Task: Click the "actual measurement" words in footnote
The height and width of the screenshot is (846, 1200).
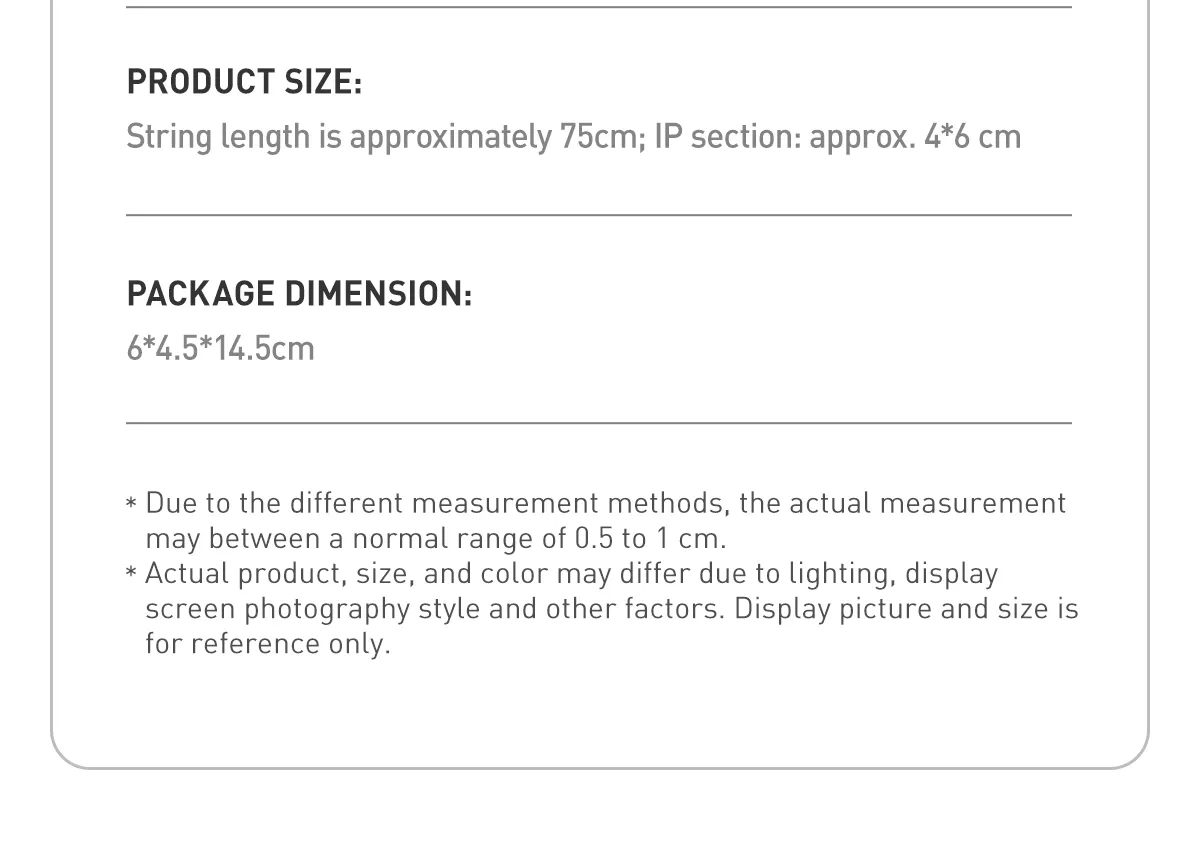Action: 926,502
